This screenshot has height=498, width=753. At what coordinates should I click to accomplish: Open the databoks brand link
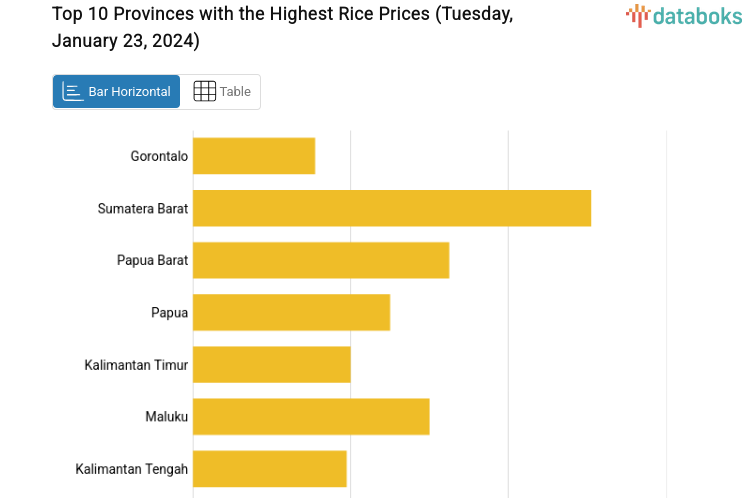pos(697,15)
